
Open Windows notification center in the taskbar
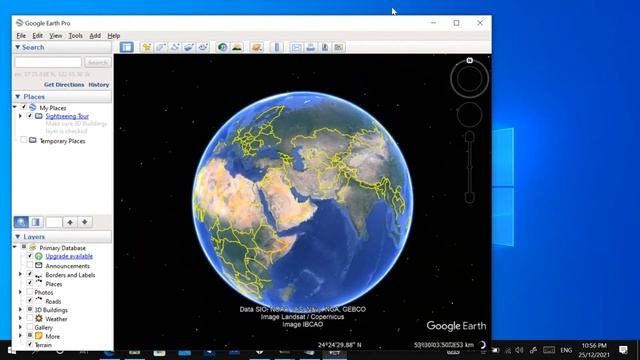pyautogui.click(x=623, y=350)
